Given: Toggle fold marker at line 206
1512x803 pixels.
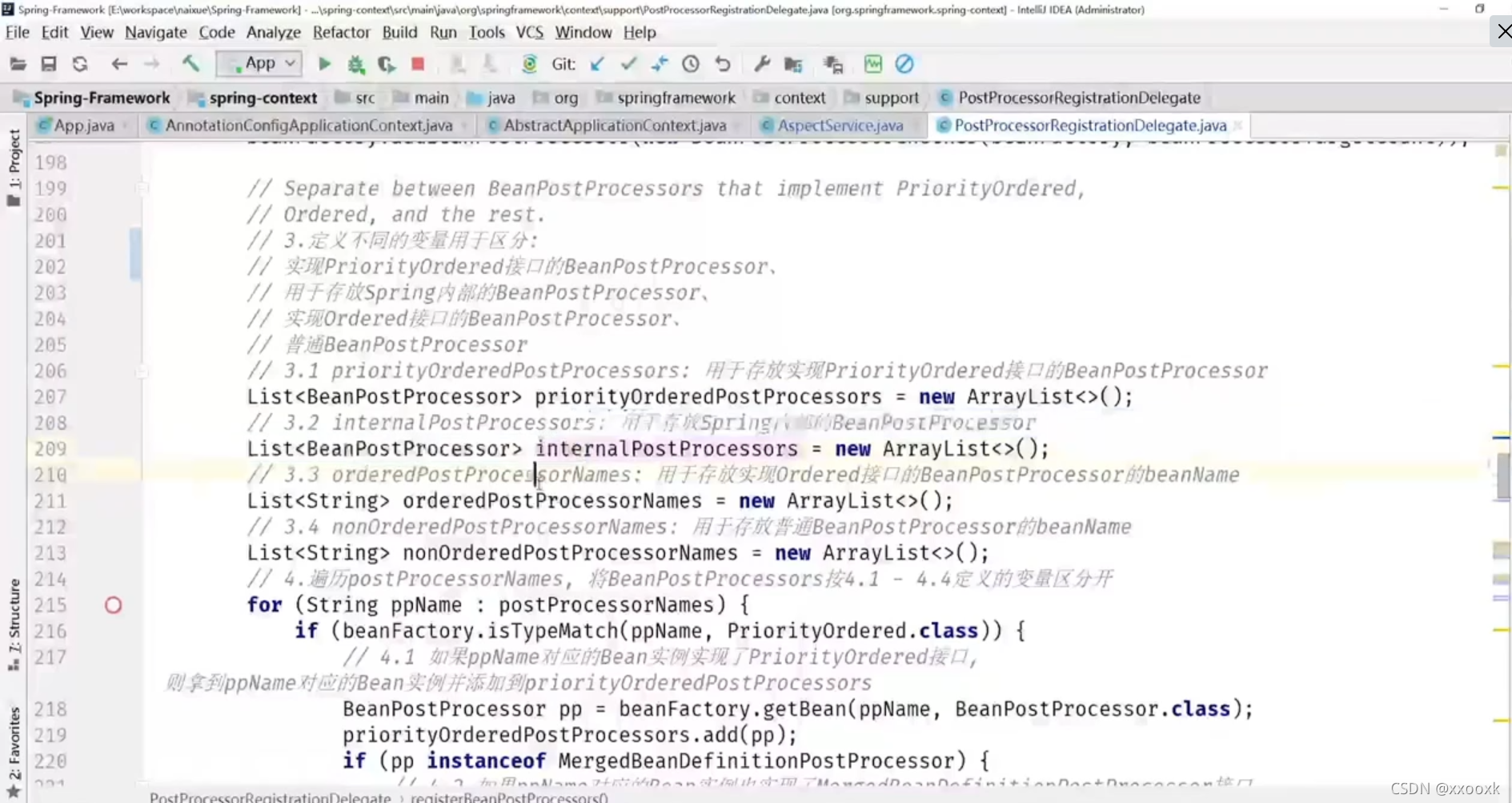Looking at the screenshot, I should (x=142, y=371).
